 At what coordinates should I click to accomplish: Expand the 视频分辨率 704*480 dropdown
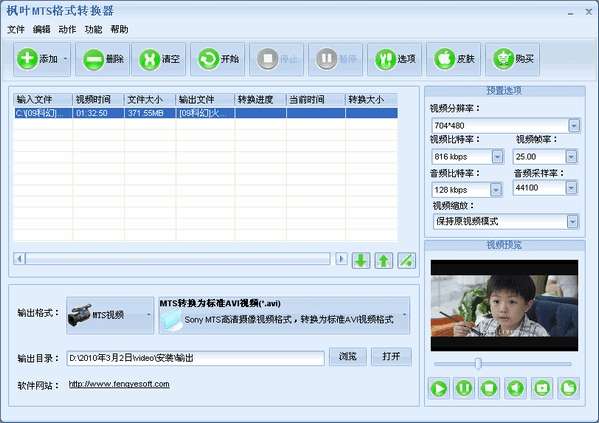(x=574, y=125)
